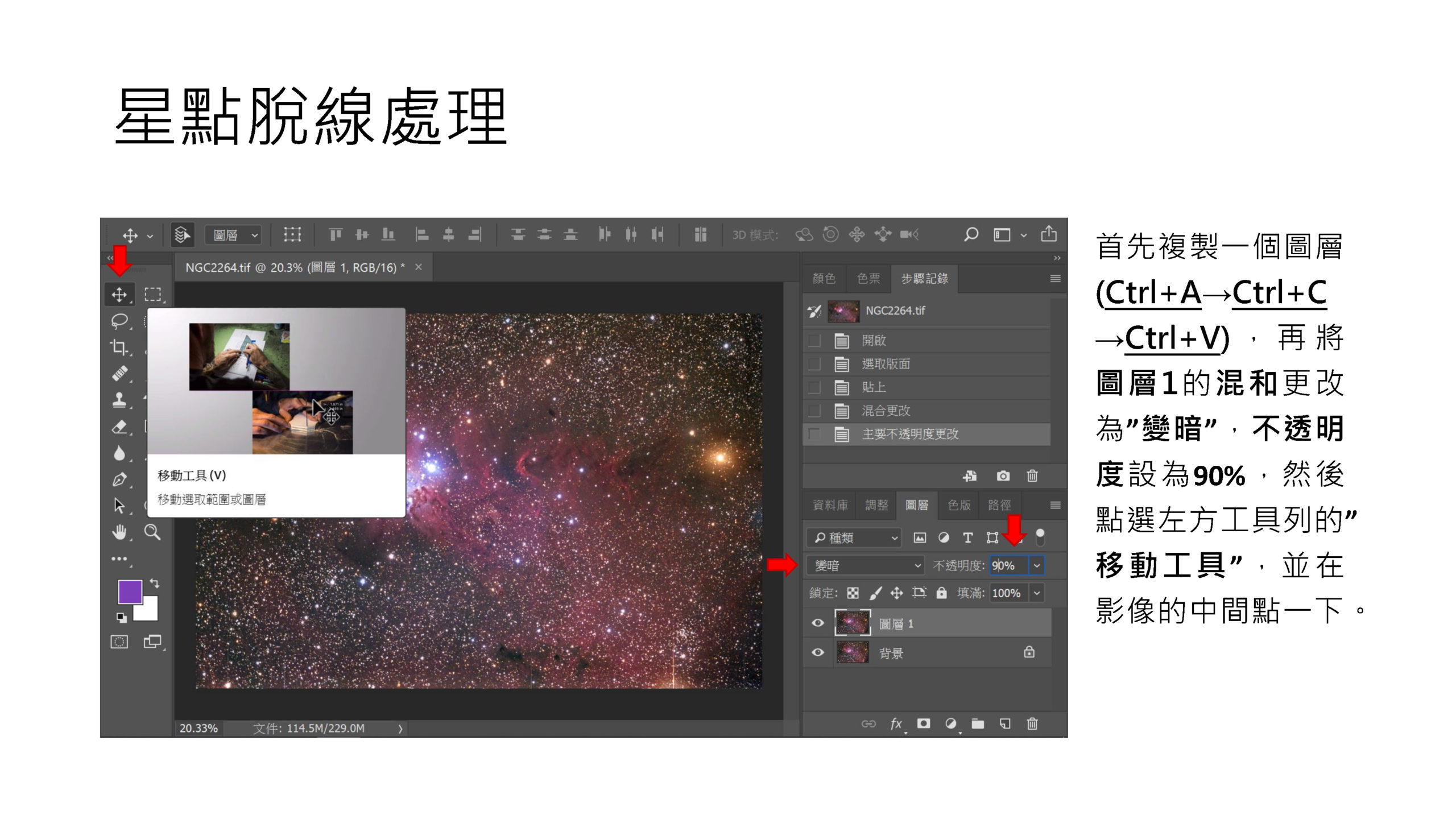Pick the purple foreground color swatch

click(x=130, y=591)
